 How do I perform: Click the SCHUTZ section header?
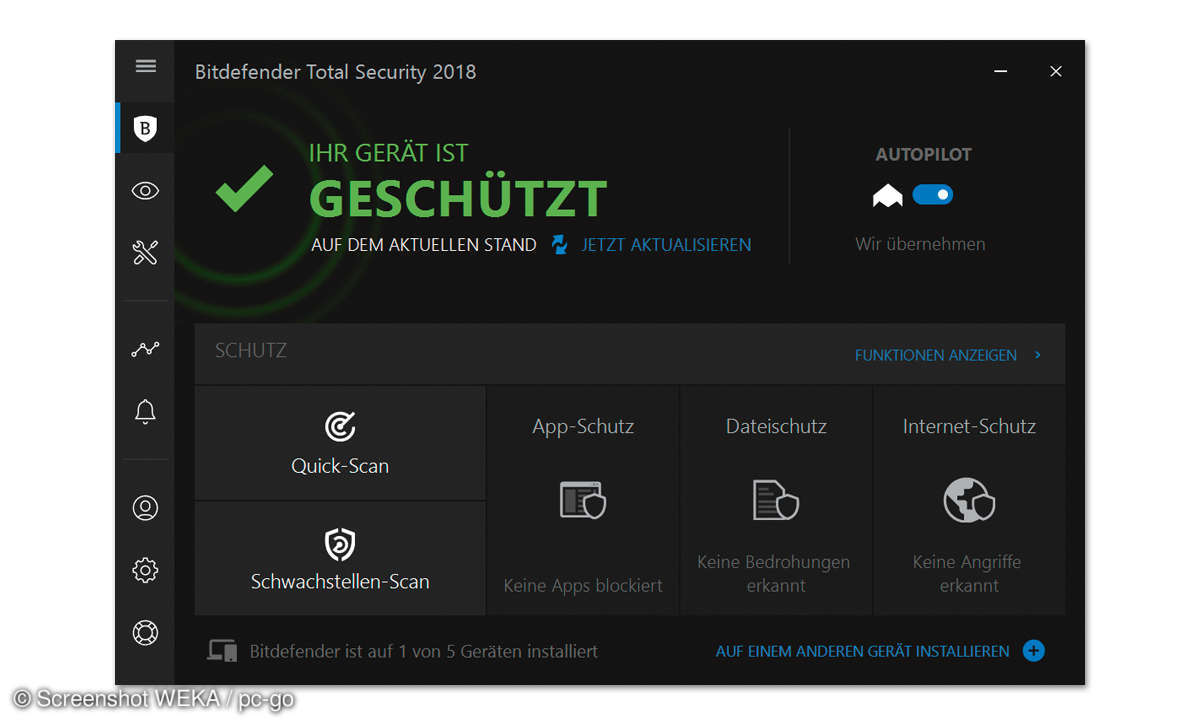pyautogui.click(x=251, y=351)
